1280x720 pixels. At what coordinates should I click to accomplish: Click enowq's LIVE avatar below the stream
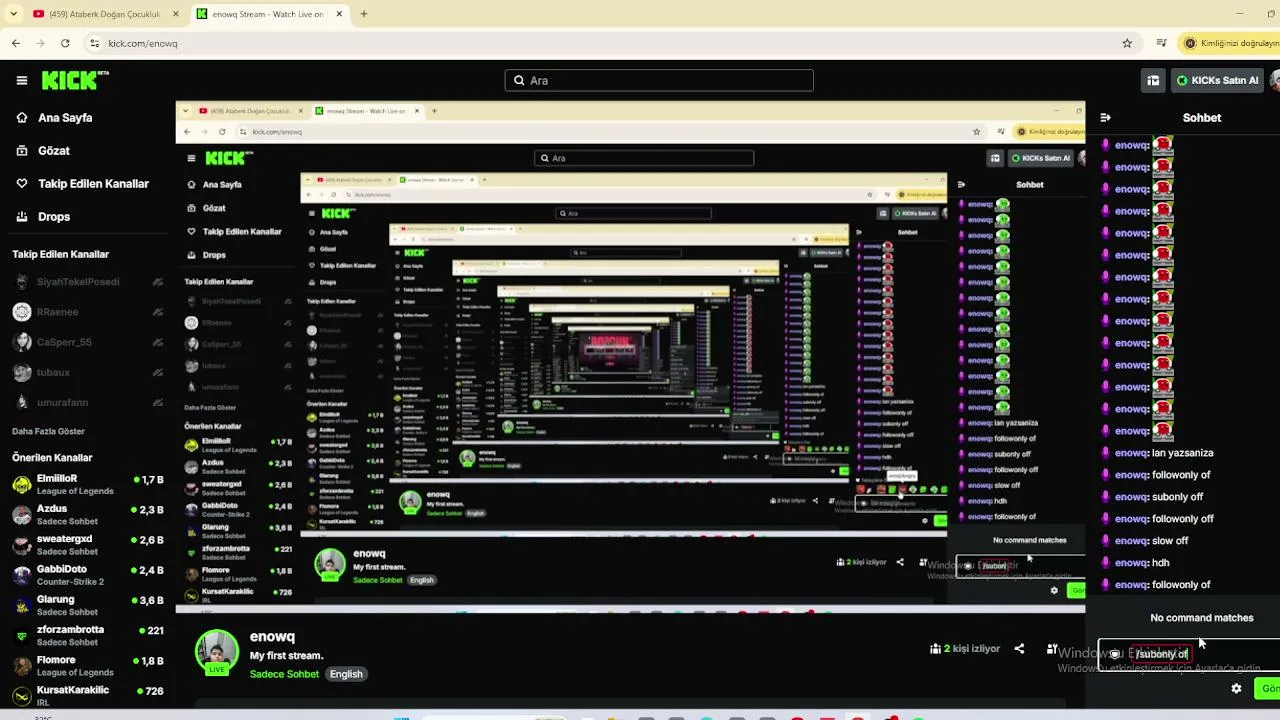coord(216,652)
